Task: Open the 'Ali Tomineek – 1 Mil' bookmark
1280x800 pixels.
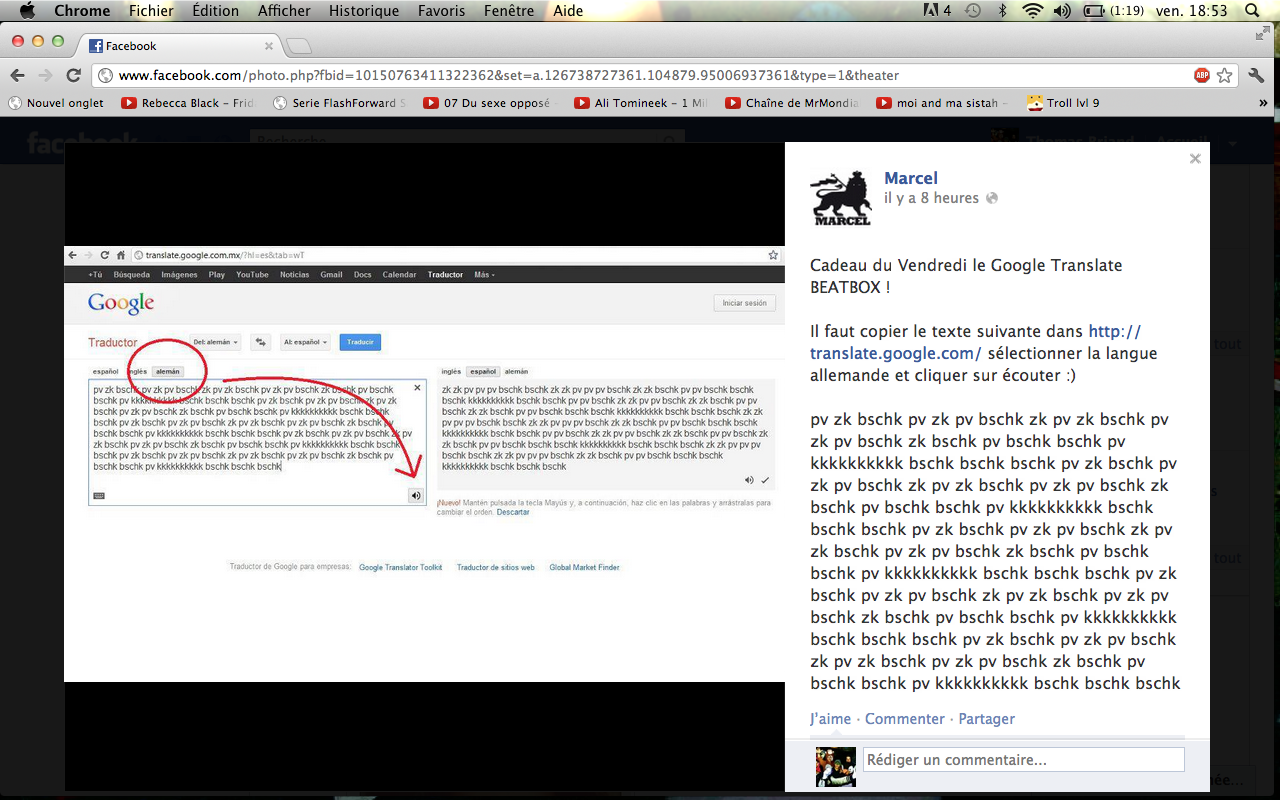Action: click(641, 103)
